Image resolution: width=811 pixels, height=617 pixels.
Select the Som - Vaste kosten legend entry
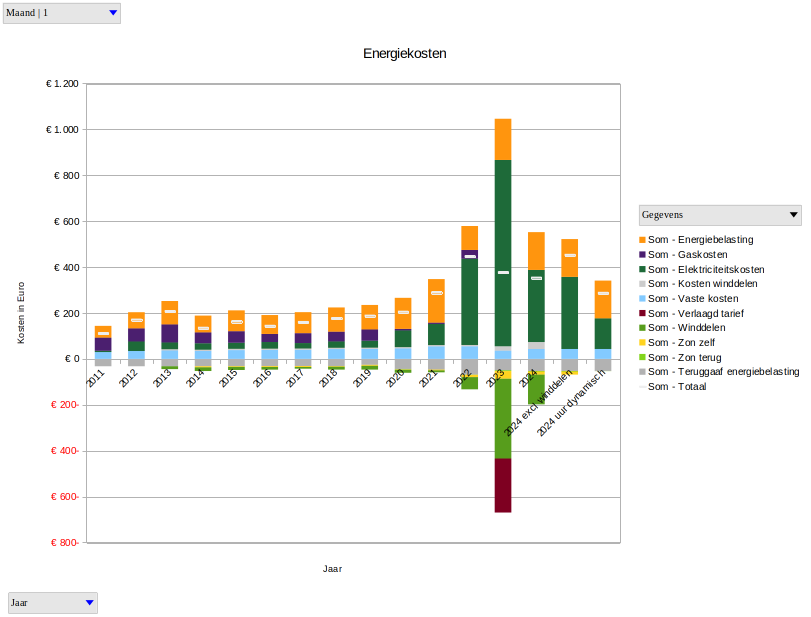(693, 299)
